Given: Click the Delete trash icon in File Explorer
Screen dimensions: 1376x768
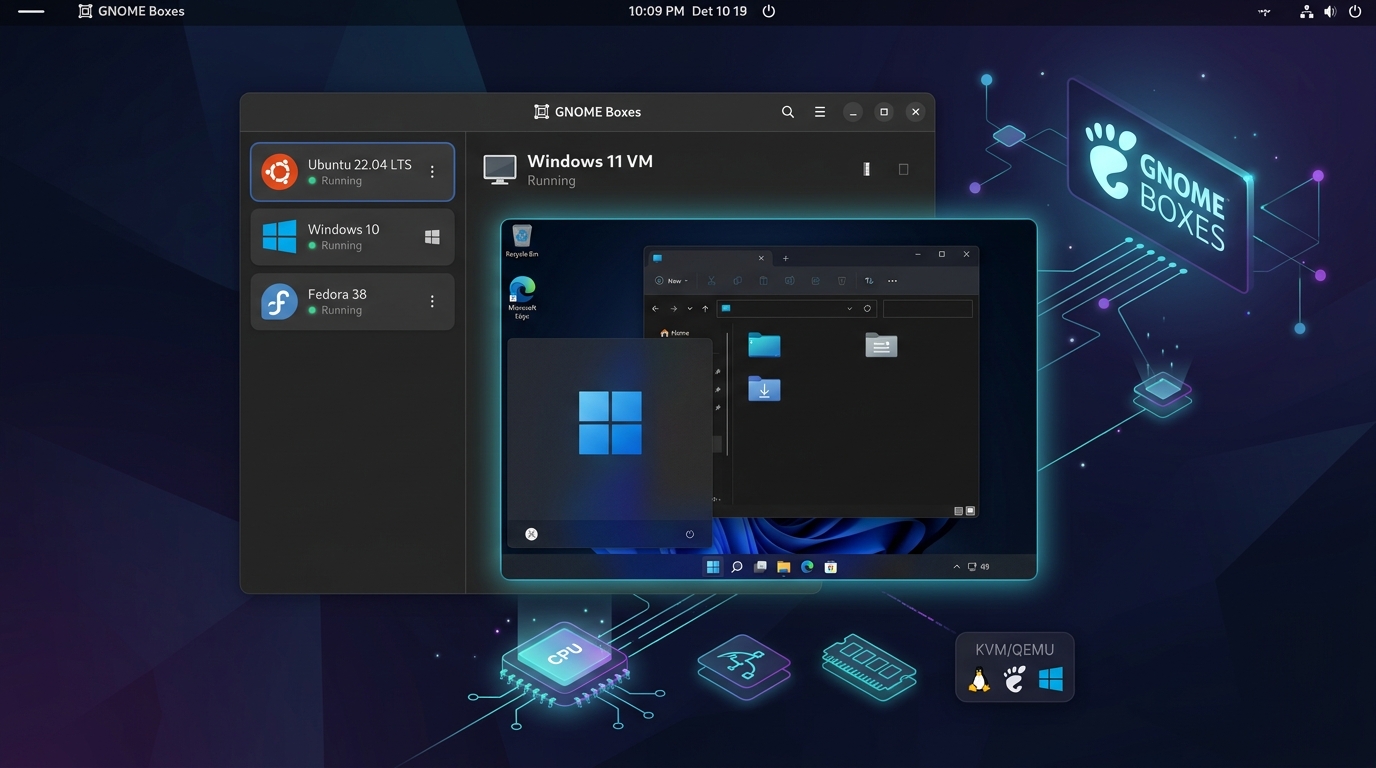Looking at the screenshot, I should pyautogui.click(x=841, y=281).
